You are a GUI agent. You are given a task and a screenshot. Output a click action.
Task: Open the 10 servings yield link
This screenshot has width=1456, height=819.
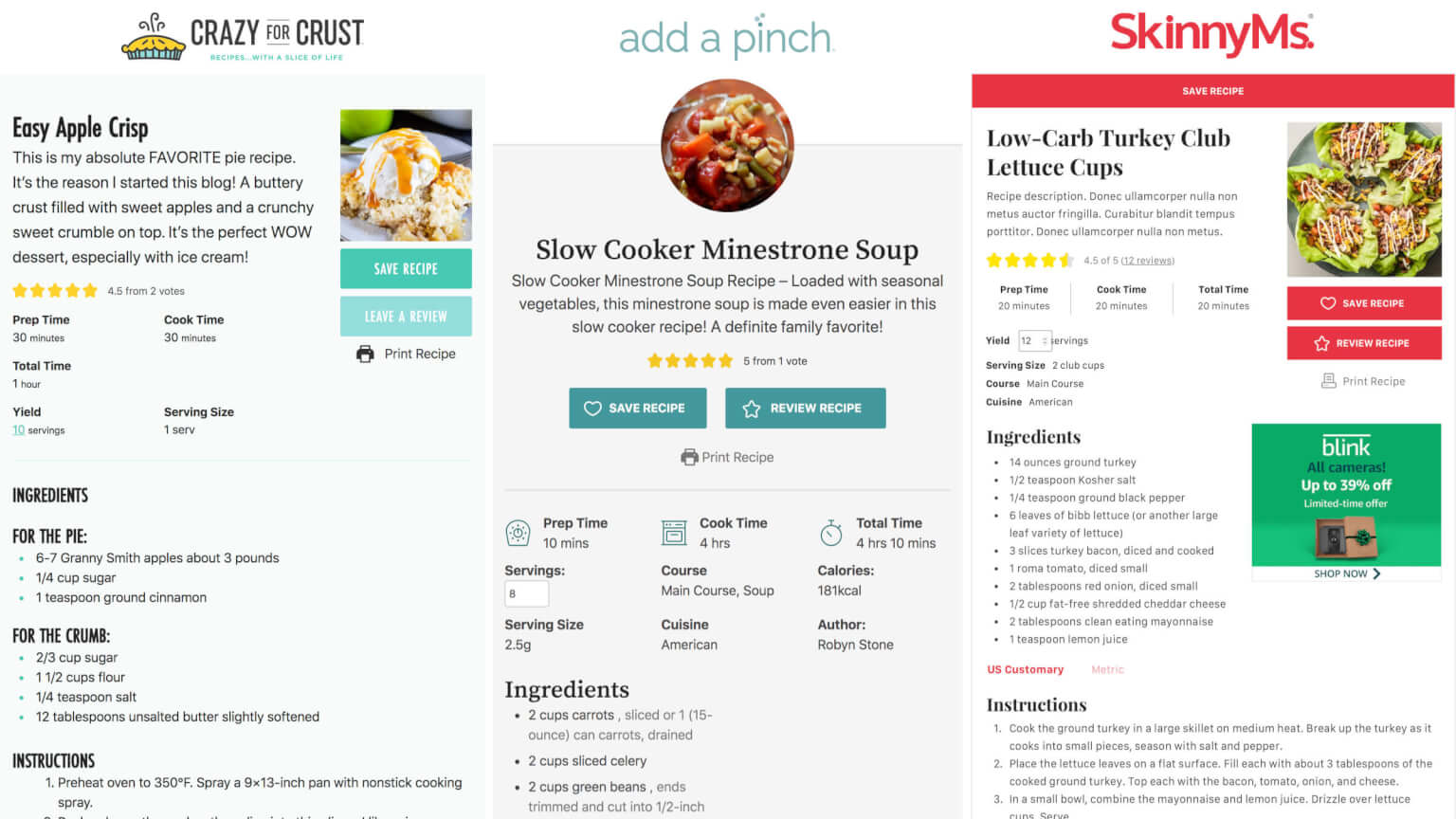(x=19, y=430)
